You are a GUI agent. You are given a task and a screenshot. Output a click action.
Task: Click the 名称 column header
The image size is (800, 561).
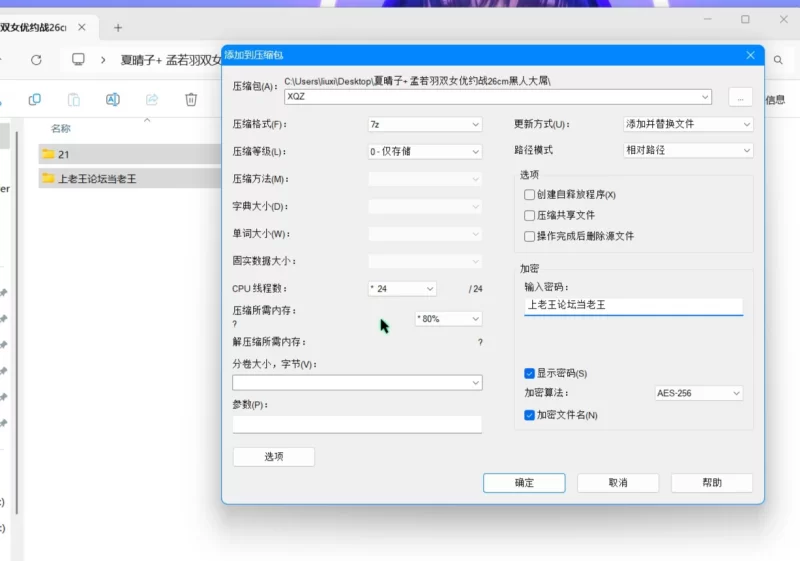[61, 129]
